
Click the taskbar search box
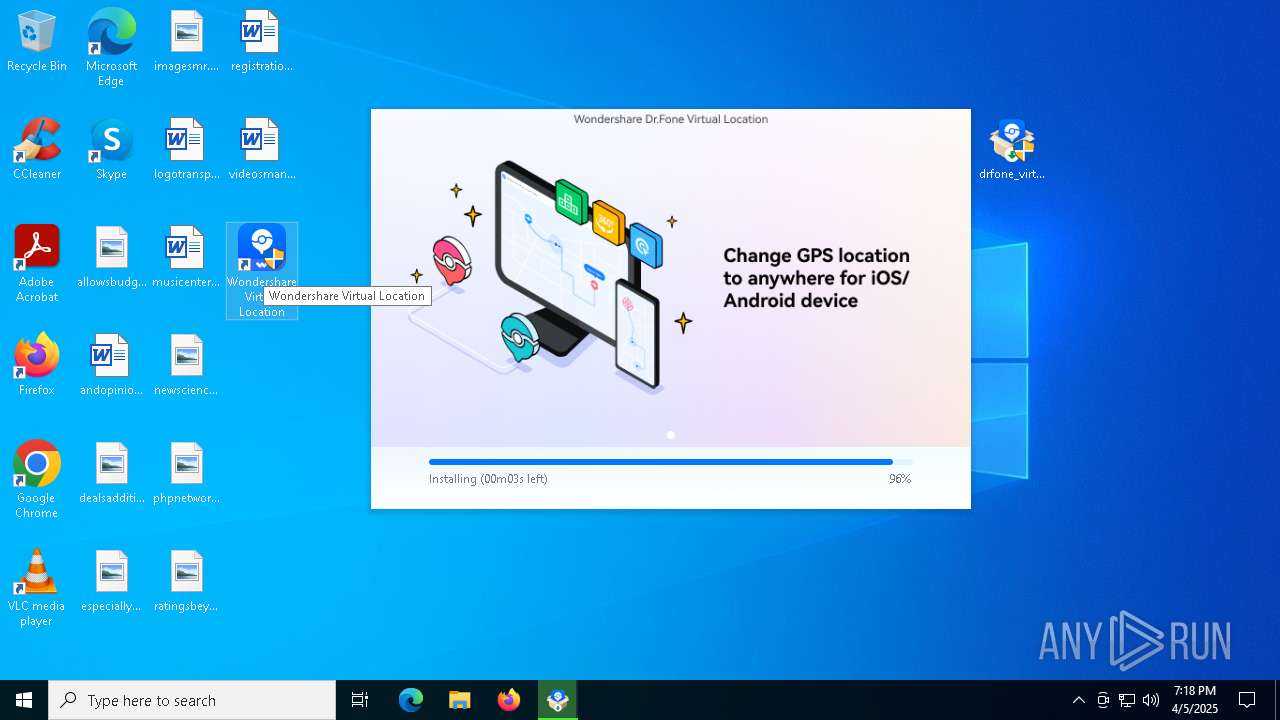pyautogui.click(x=192, y=700)
